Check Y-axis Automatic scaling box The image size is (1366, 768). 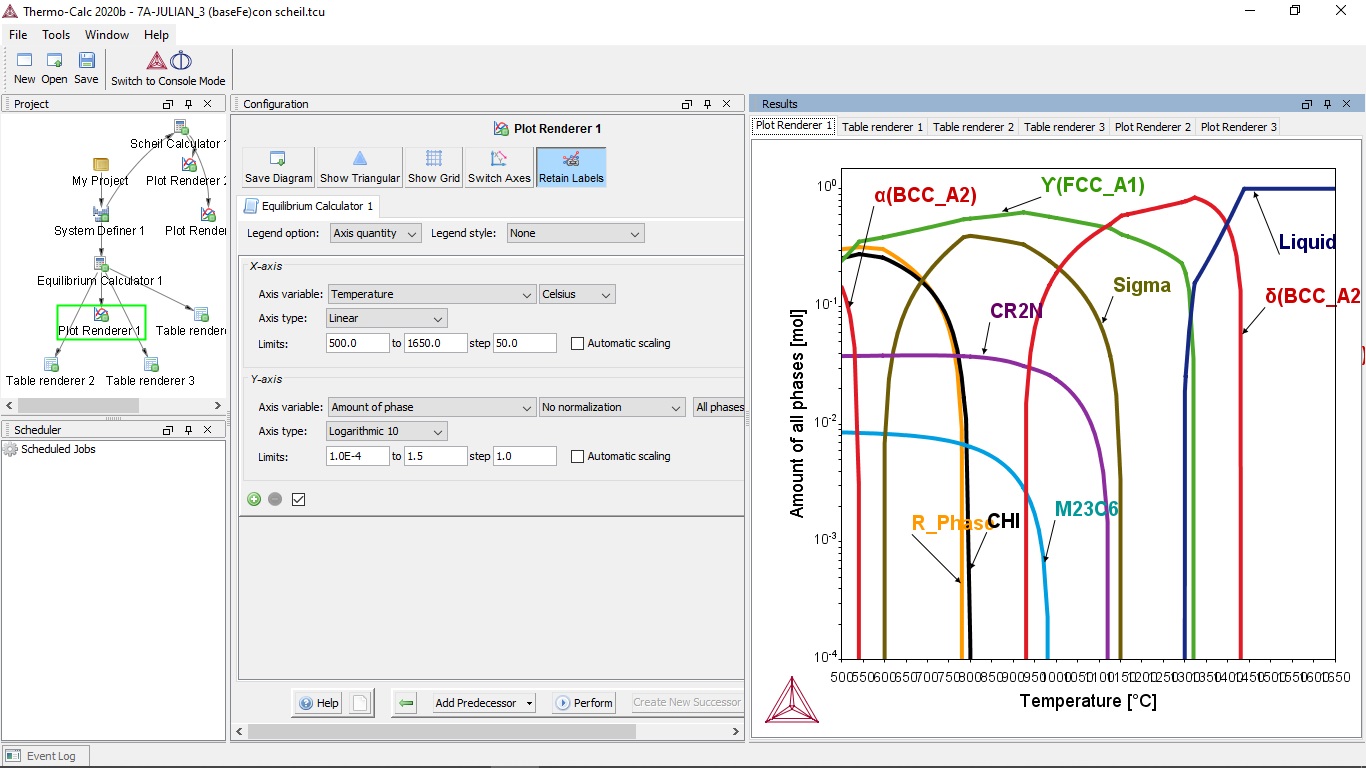[x=577, y=456]
